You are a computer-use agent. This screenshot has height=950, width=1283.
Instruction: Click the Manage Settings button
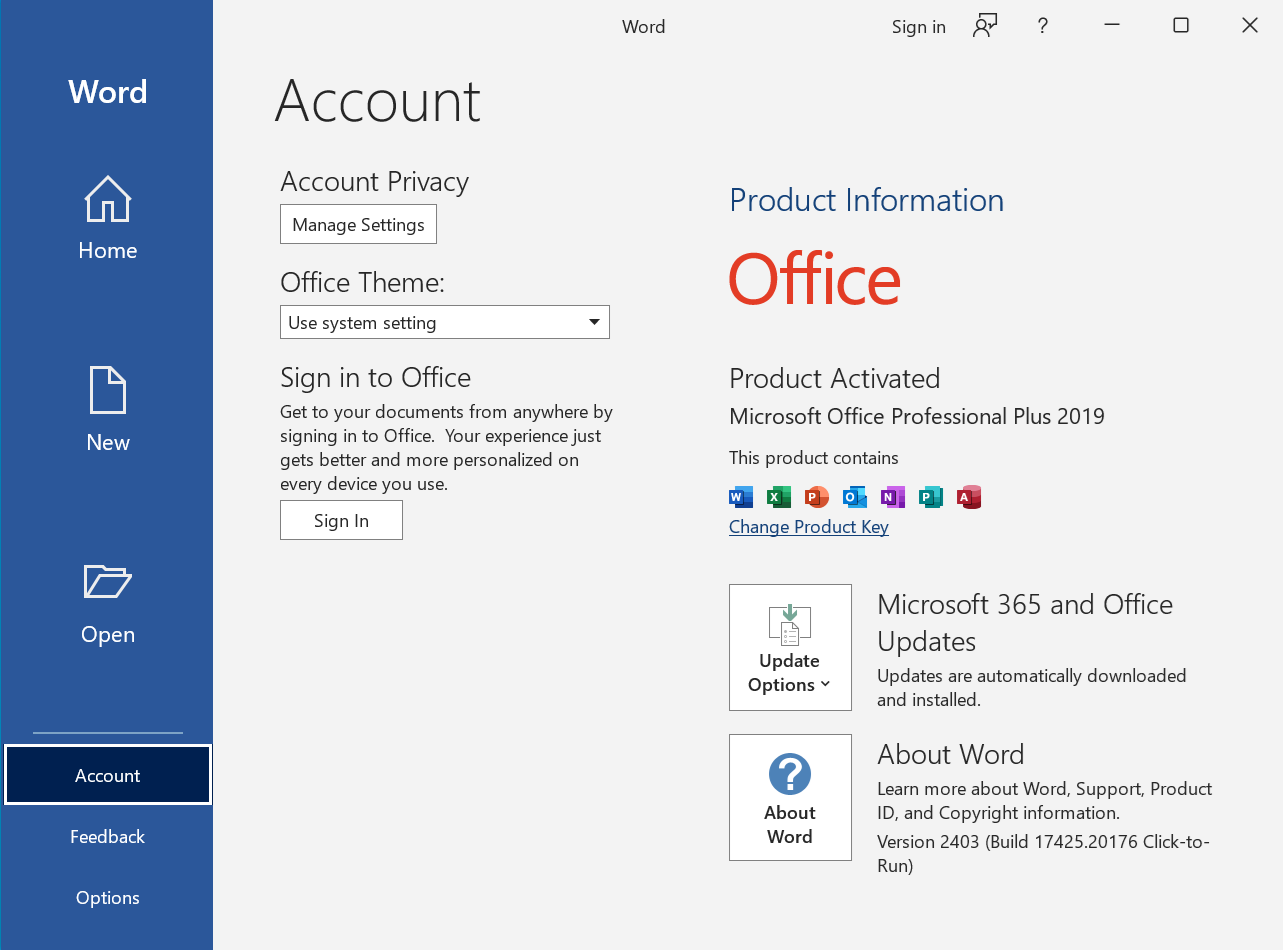tap(358, 225)
